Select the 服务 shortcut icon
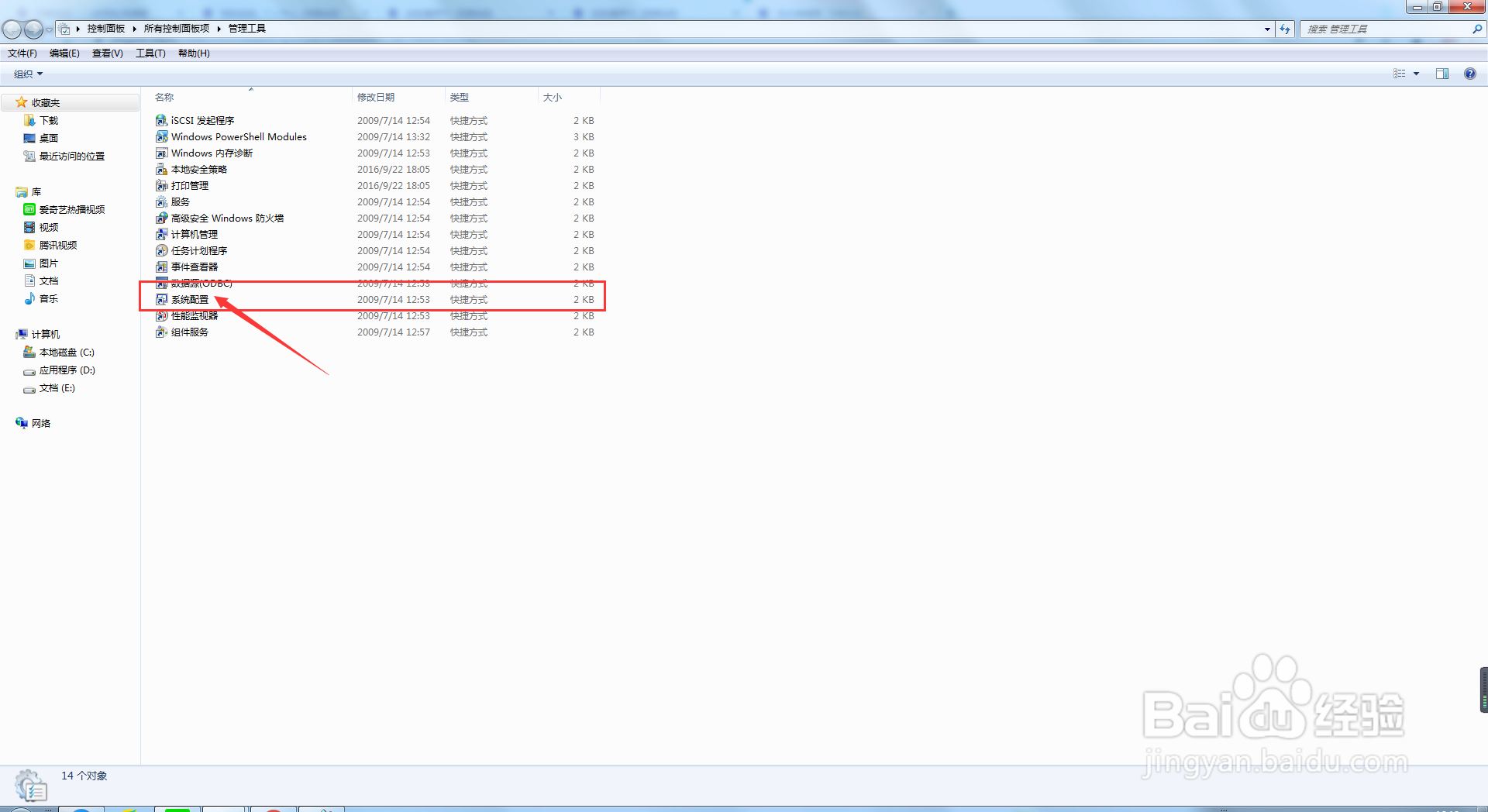 coord(161,201)
